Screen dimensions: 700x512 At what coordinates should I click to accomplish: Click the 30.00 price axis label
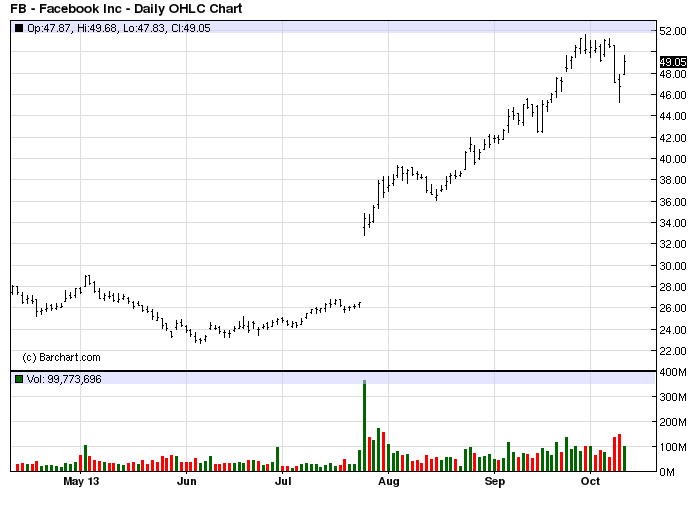coord(673,266)
